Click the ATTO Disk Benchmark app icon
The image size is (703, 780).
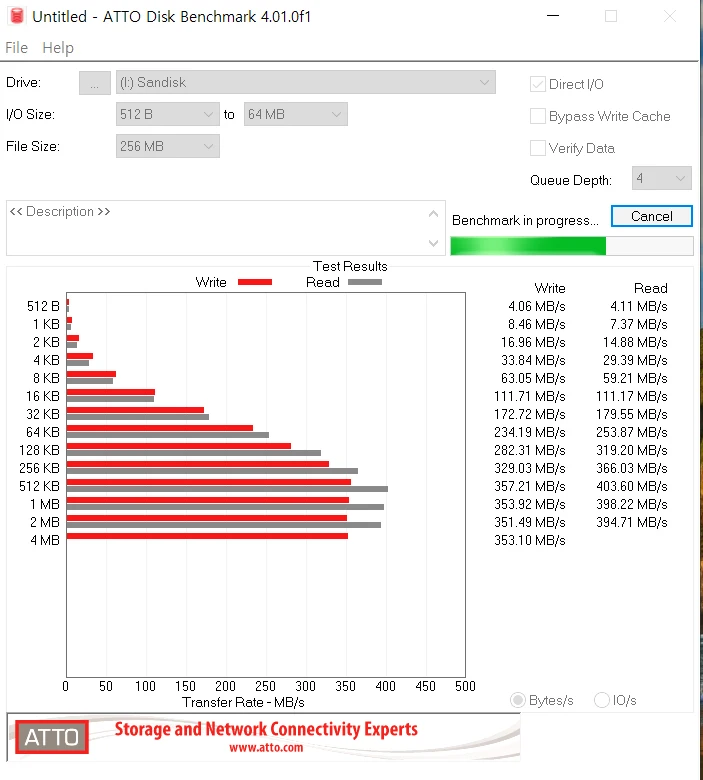coord(16,16)
